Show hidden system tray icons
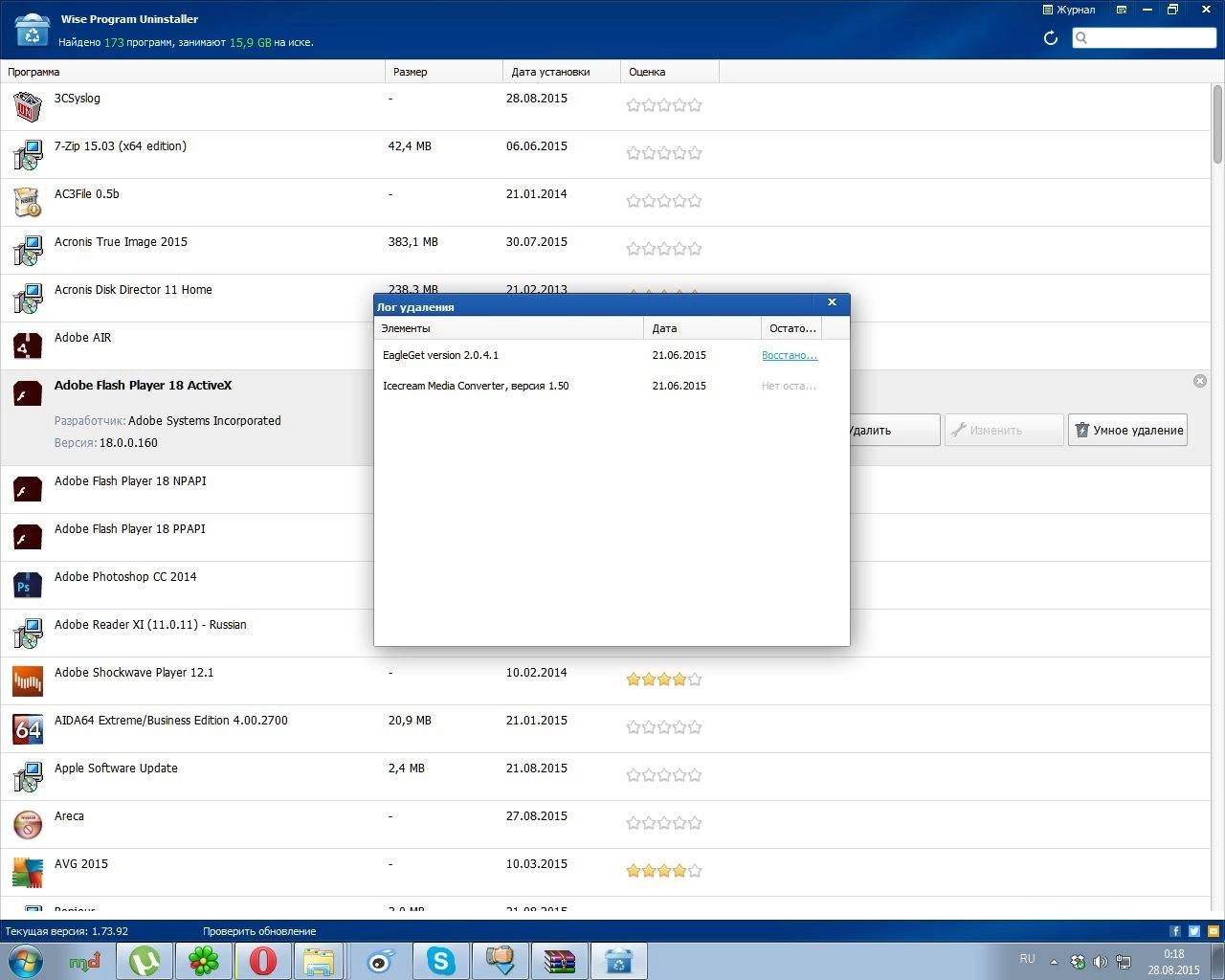Viewport: 1225px width, 980px height. pos(1055,962)
